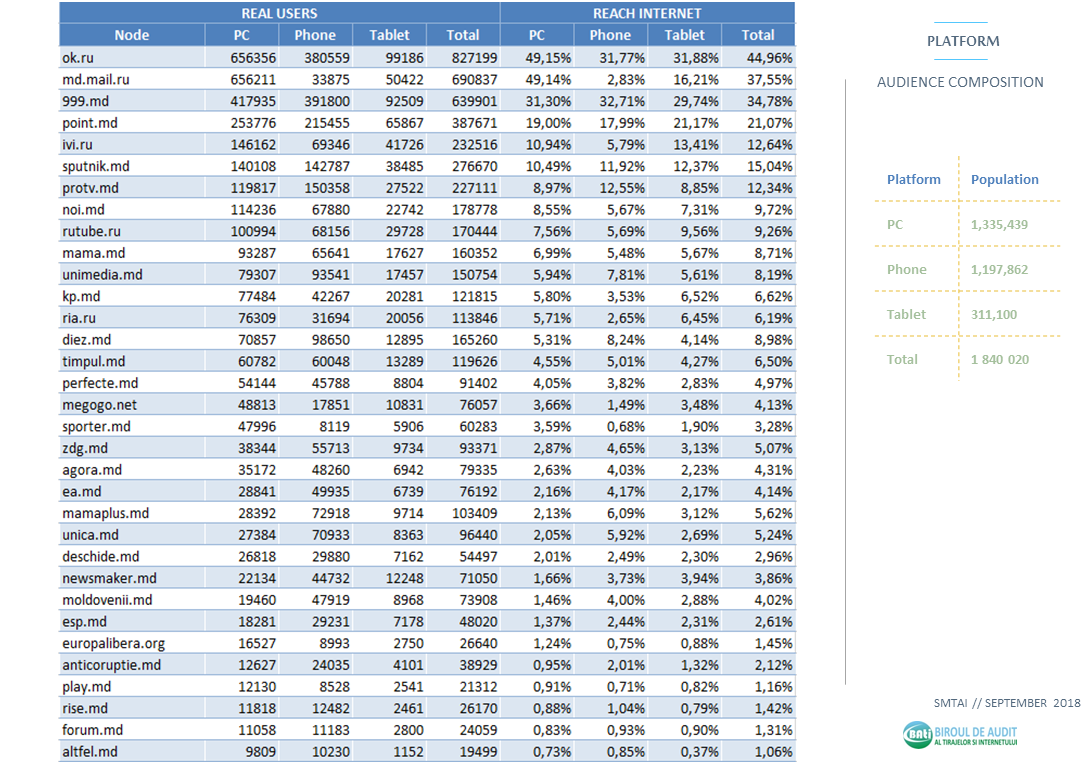Click the Node column header

tap(131, 35)
